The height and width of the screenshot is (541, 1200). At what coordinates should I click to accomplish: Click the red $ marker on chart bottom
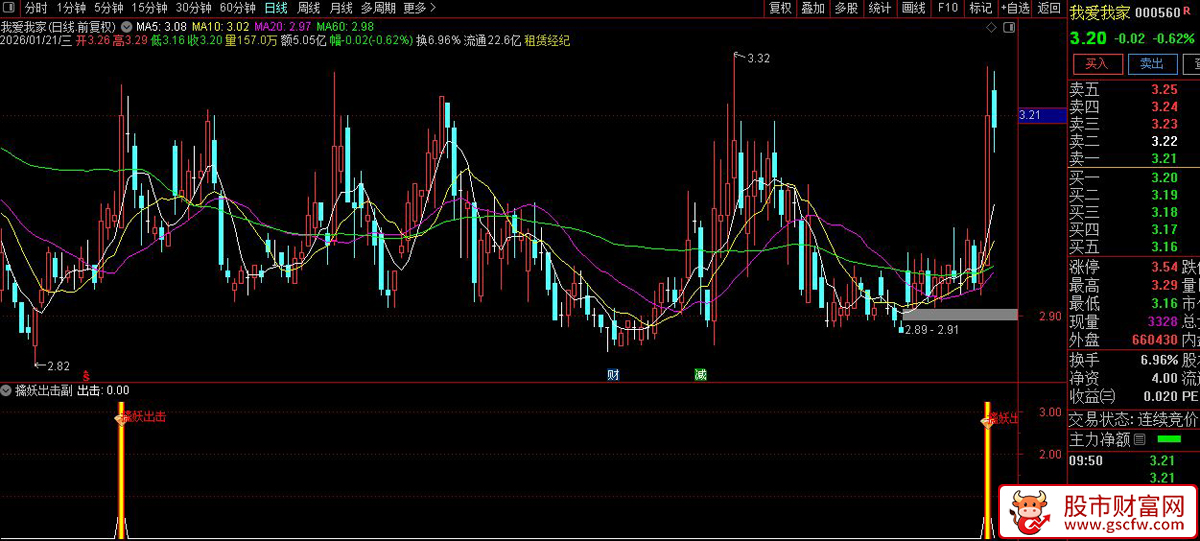(x=85, y=375)
